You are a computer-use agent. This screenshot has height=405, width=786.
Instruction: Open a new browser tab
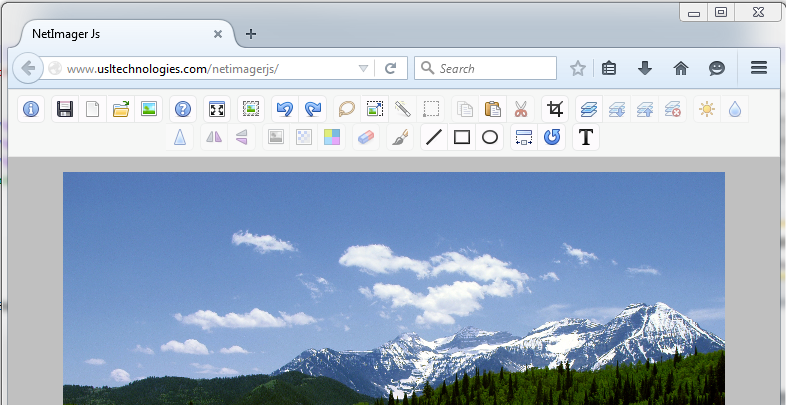251,34
